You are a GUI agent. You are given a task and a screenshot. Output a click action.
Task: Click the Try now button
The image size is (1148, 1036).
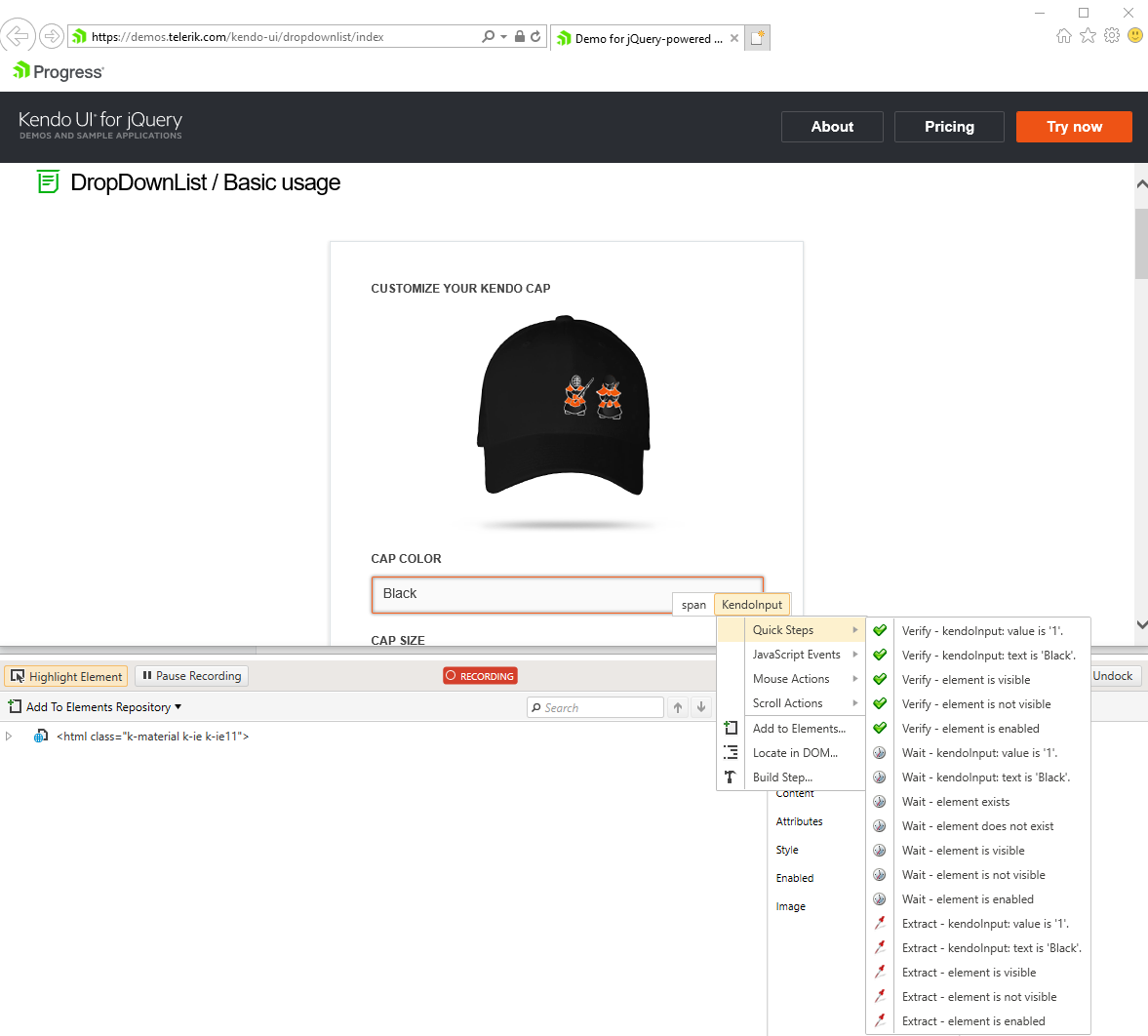click(1074, 127)
